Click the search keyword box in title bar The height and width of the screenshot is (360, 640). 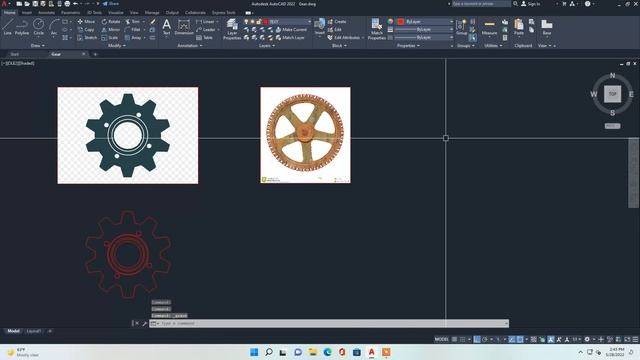click(x=481, y=4)
